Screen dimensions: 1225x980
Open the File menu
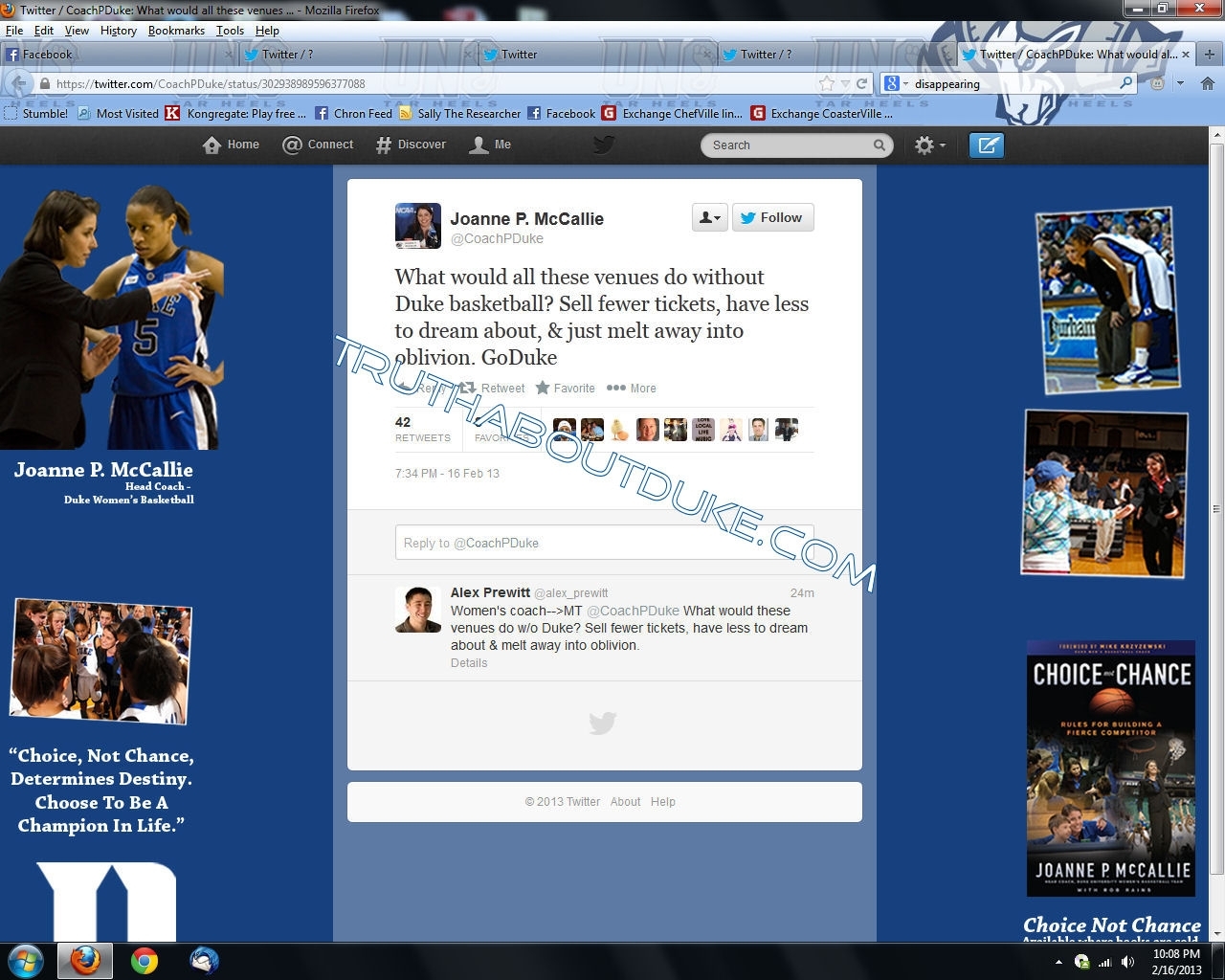coord(14,31)
